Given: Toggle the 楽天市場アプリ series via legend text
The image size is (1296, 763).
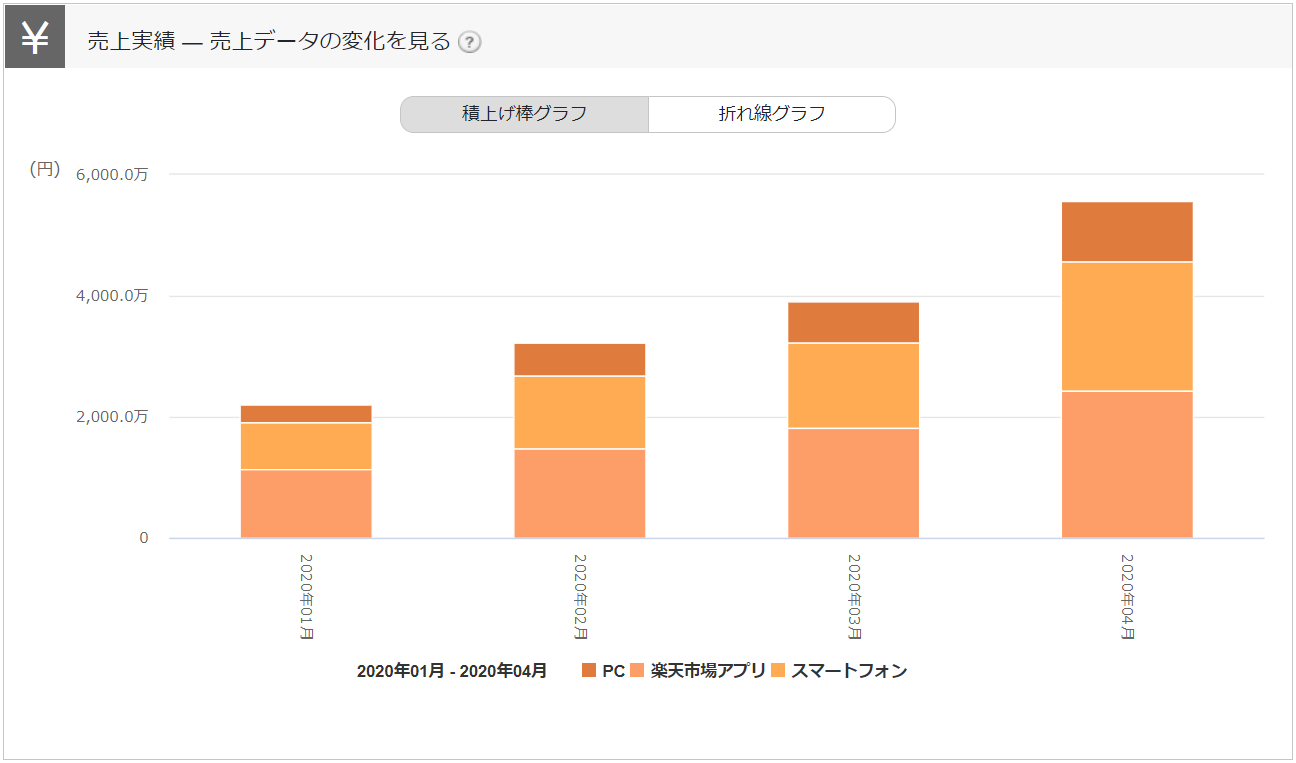Looking at the screenshot, I should pos(707,670).
